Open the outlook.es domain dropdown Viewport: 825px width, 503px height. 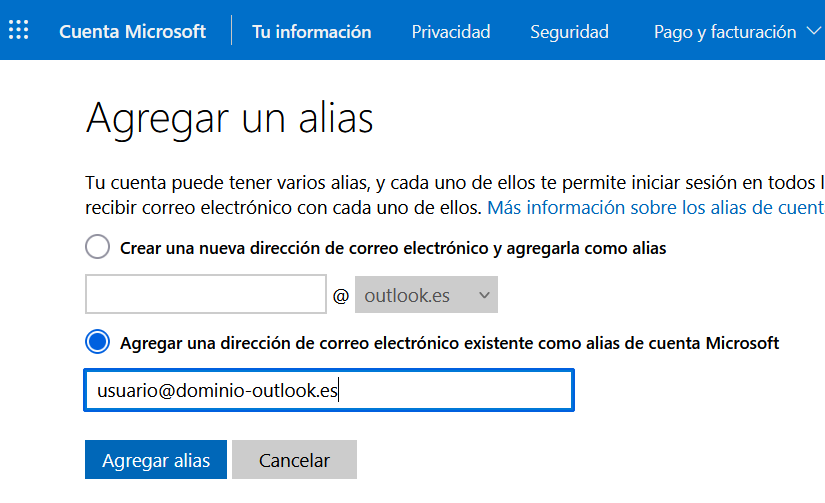coord(426,295)
